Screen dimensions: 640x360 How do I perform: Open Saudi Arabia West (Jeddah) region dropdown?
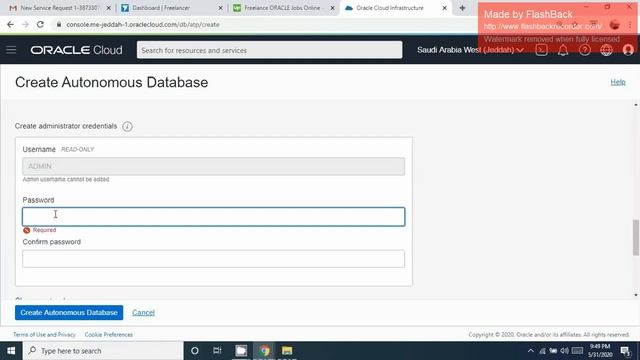[x=470, y=50]
